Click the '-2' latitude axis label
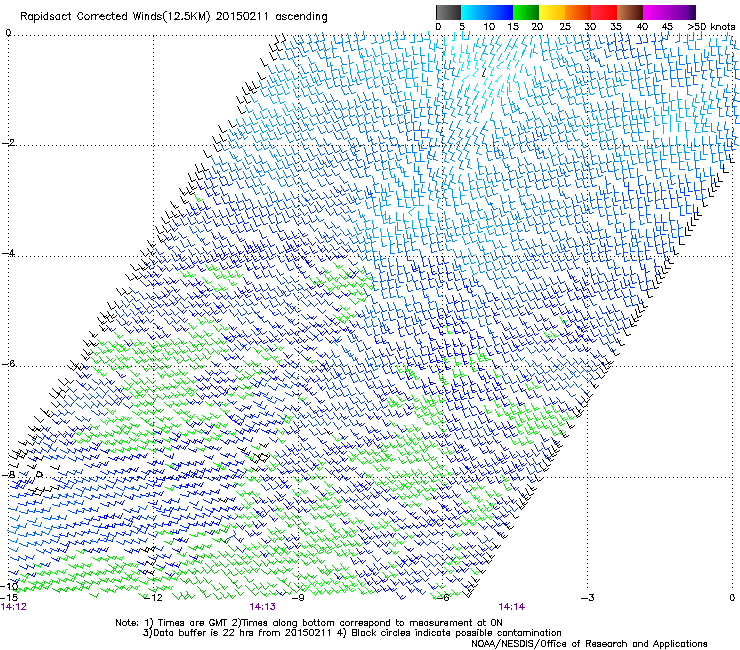This screenshot has height=650, width=740. click(x=8, y=143)
